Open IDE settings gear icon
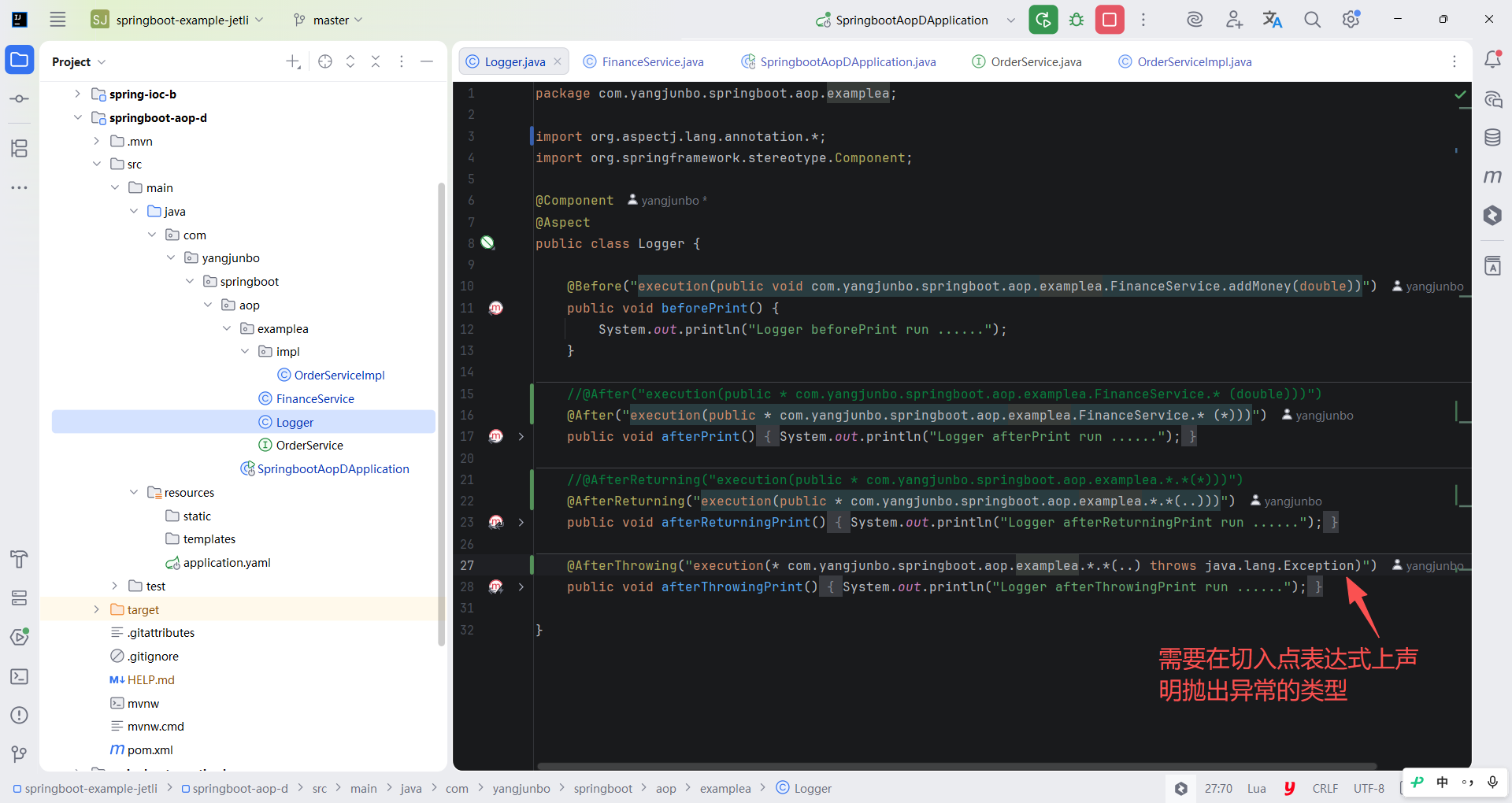1512x803 pixels. (1351, 20)
